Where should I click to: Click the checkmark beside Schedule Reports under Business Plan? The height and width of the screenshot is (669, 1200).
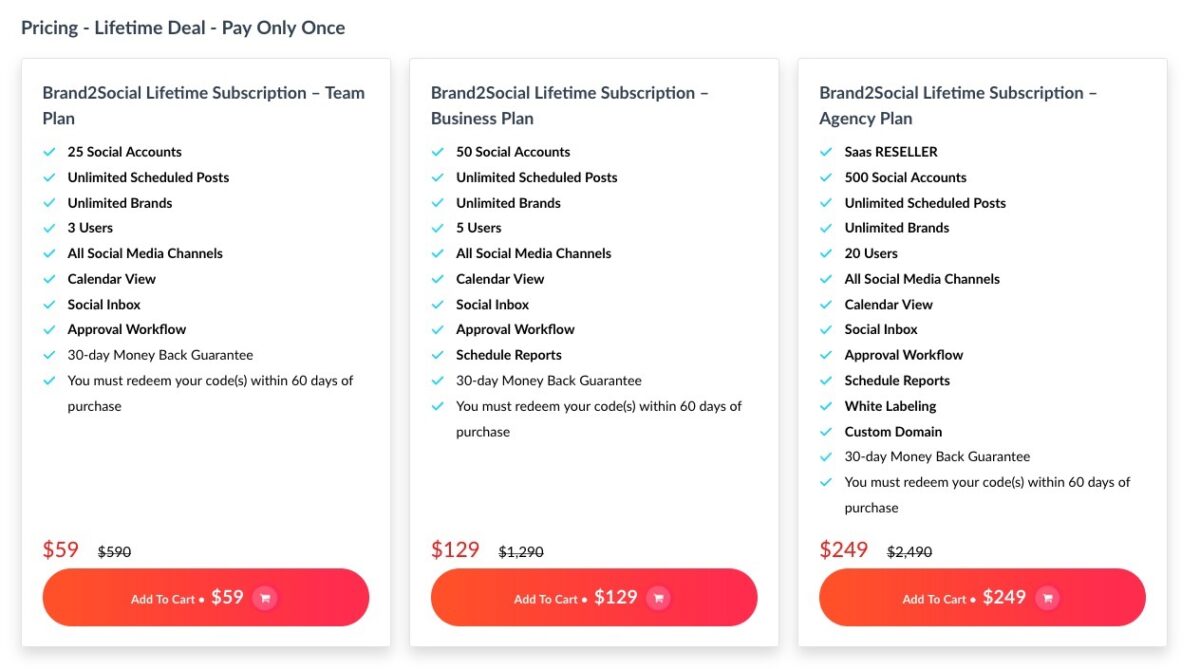pos(437,355)
